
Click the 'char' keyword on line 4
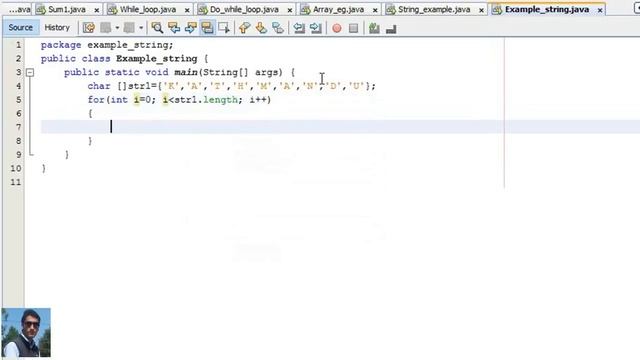tap(99, 86)
